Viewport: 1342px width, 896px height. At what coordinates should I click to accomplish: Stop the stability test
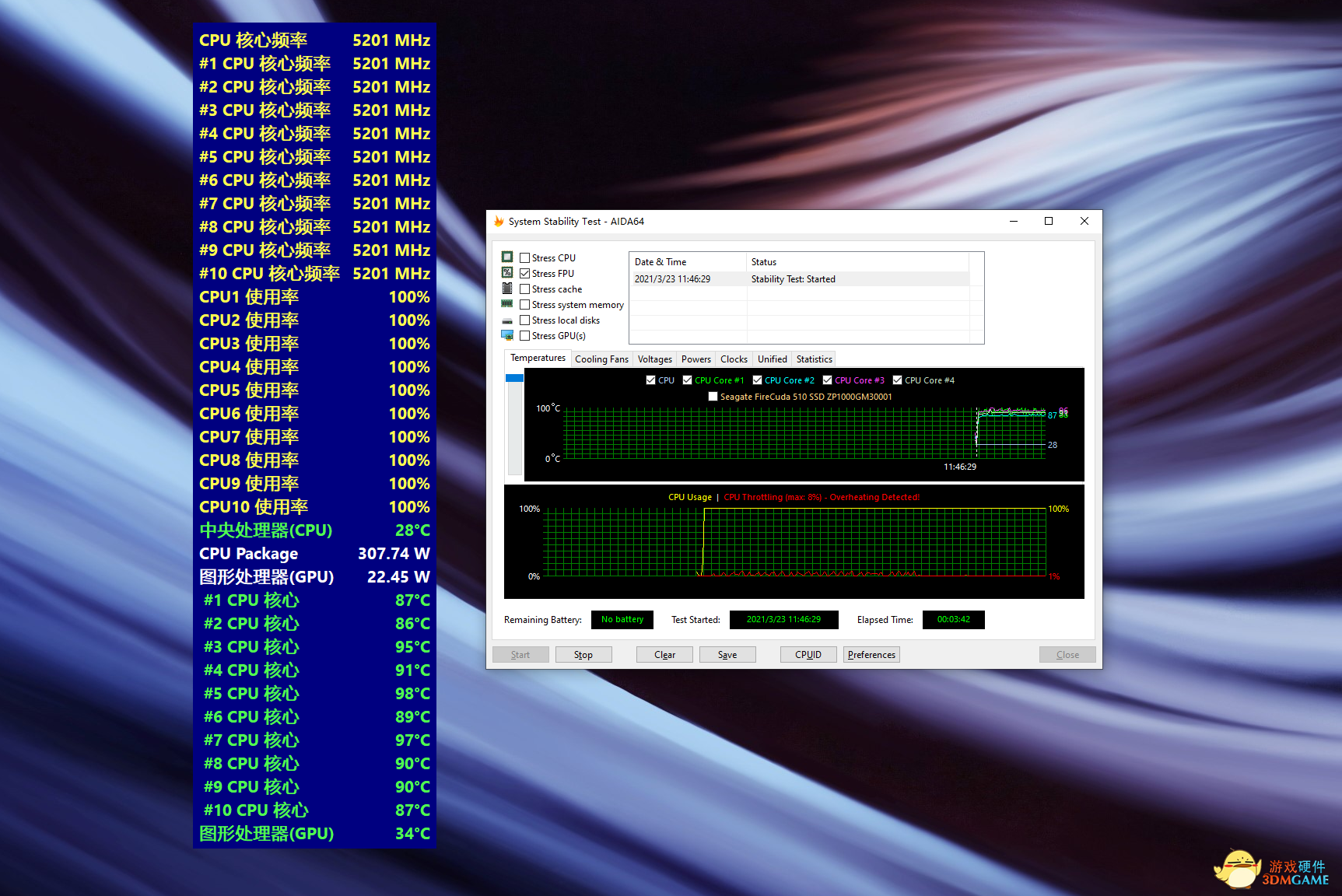click(583, 655)
